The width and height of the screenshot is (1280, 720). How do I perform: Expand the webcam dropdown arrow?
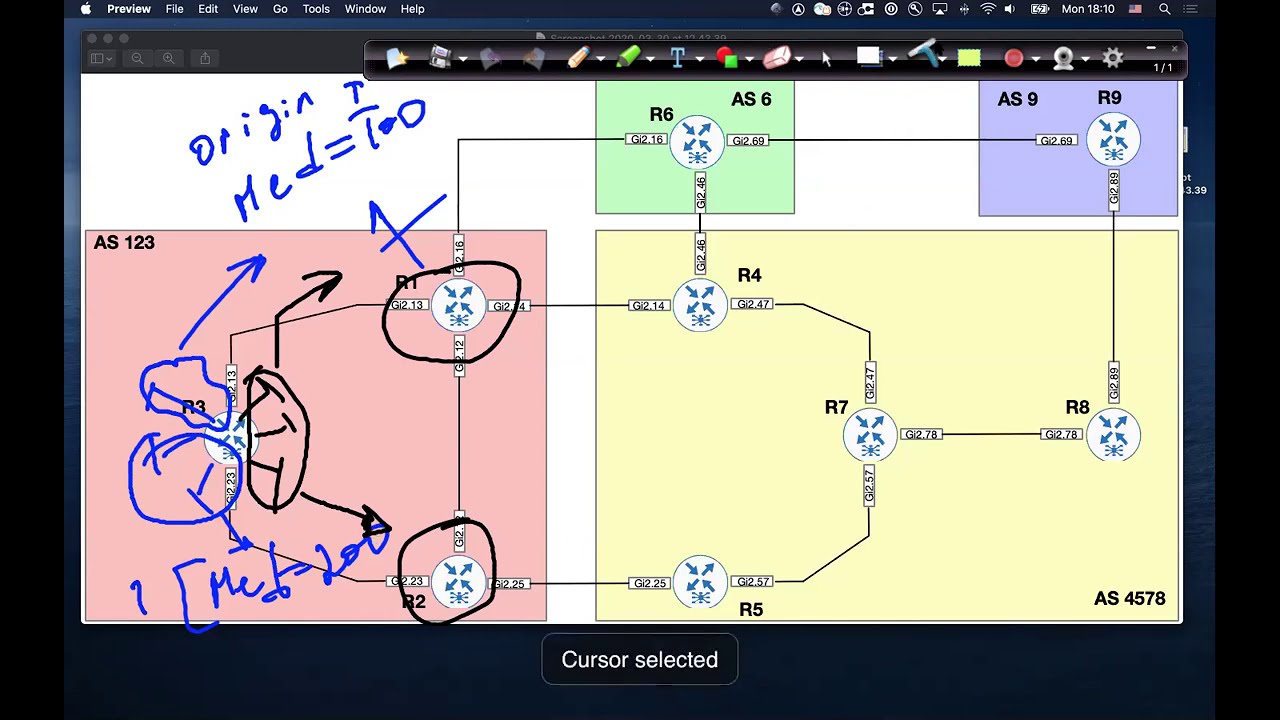click(1085, 60)
